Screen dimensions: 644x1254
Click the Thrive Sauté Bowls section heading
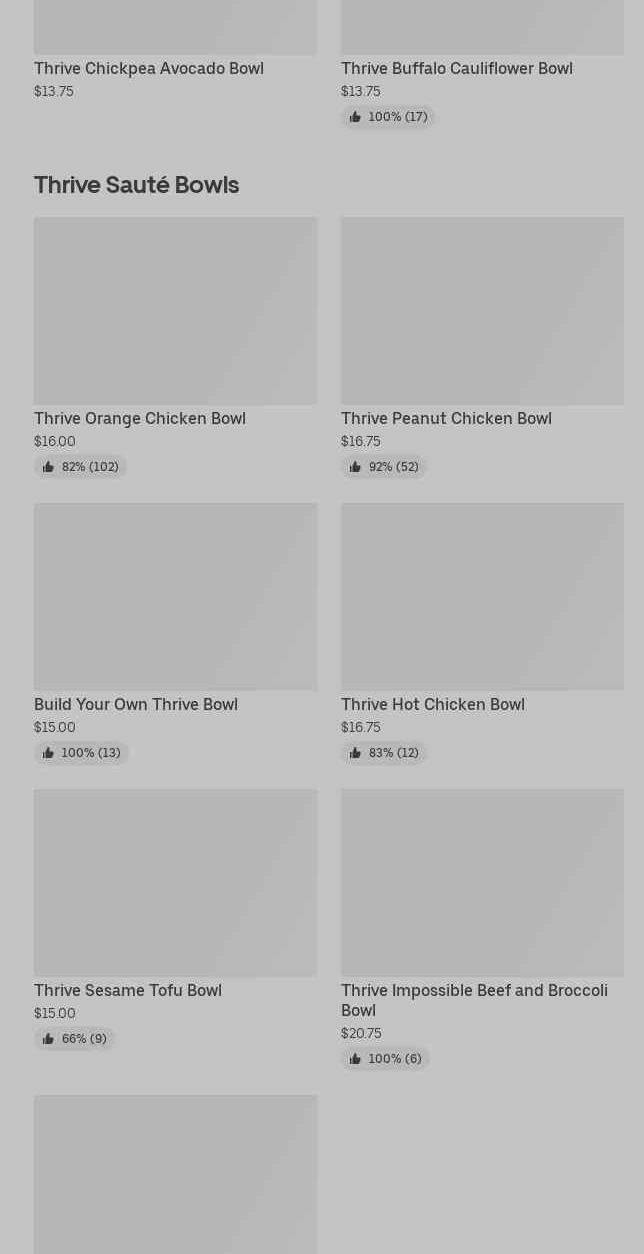[136, 185]
